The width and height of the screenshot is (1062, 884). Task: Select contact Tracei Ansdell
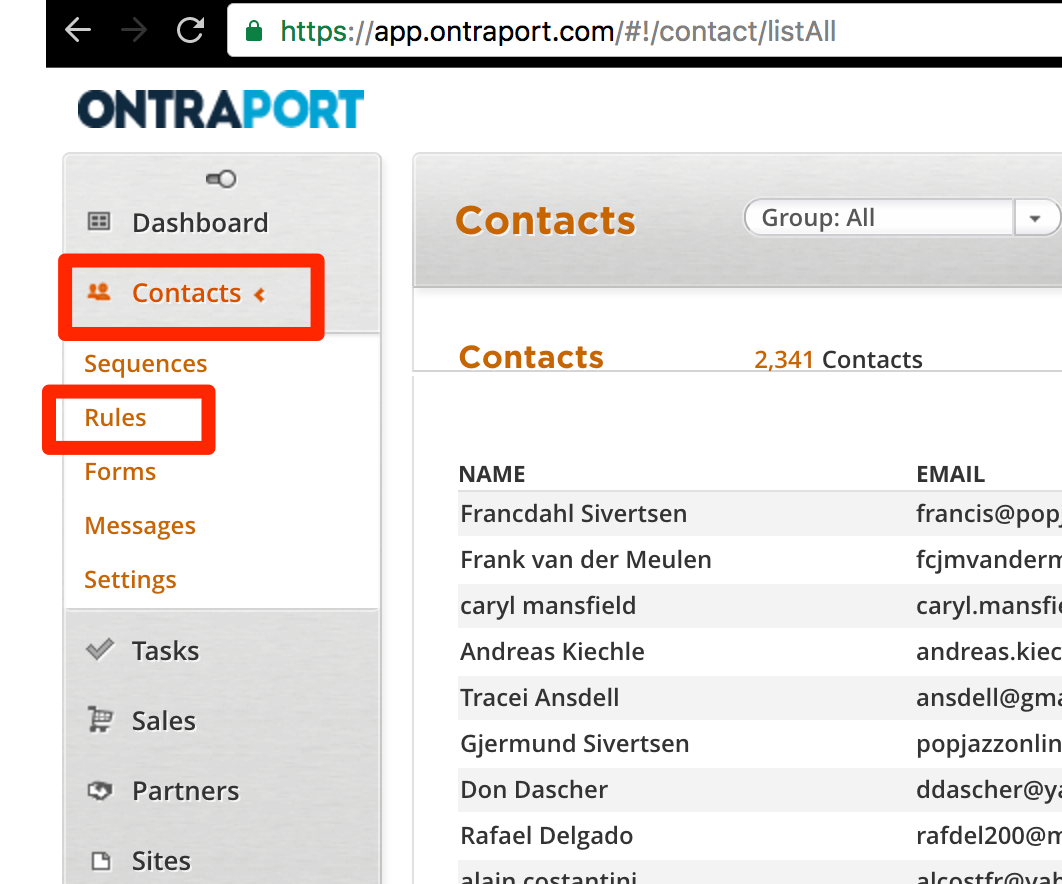[540, 698]
